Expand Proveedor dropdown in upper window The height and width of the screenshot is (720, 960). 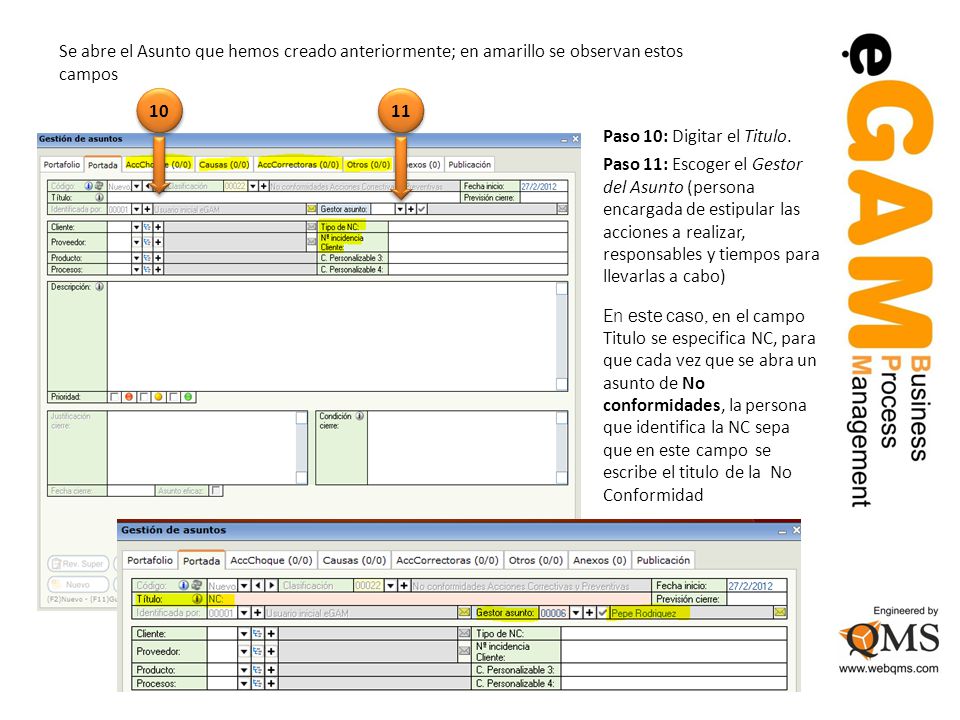(x=137, y=242)
